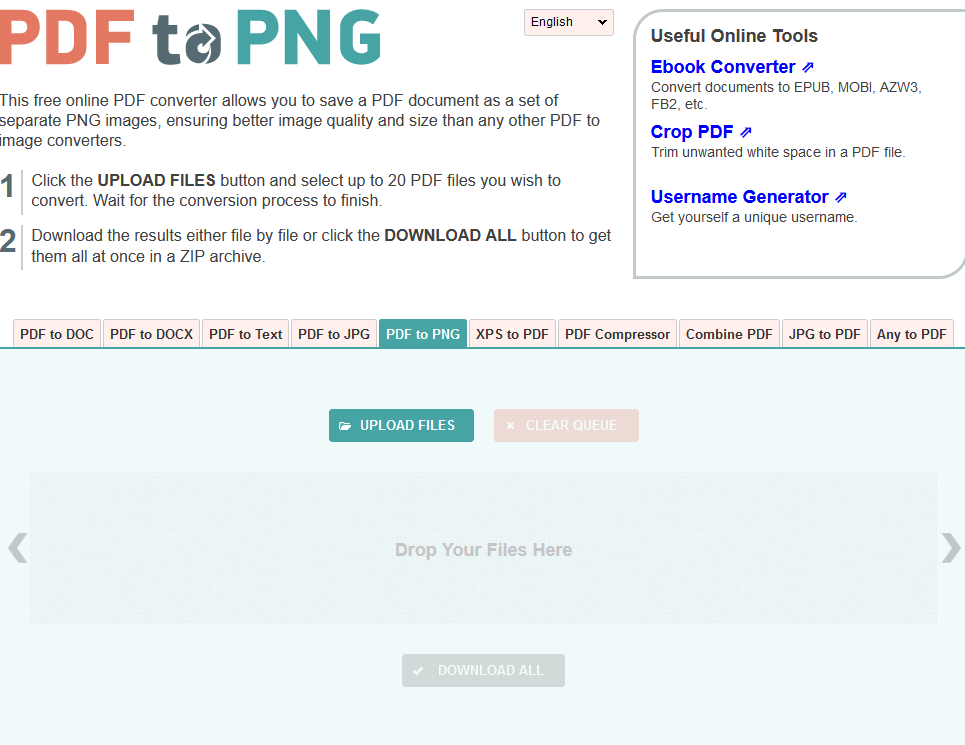The width and height of the screenshot is (965, 745).
Task: Switch to the PDF to DOC tab
Action: click(x=56, y=334)
